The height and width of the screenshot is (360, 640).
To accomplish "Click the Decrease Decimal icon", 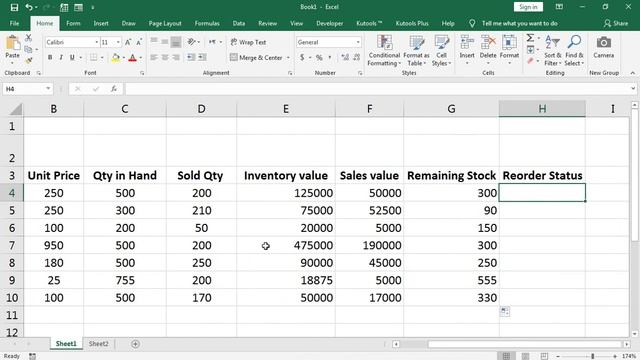I will (356, 58).
